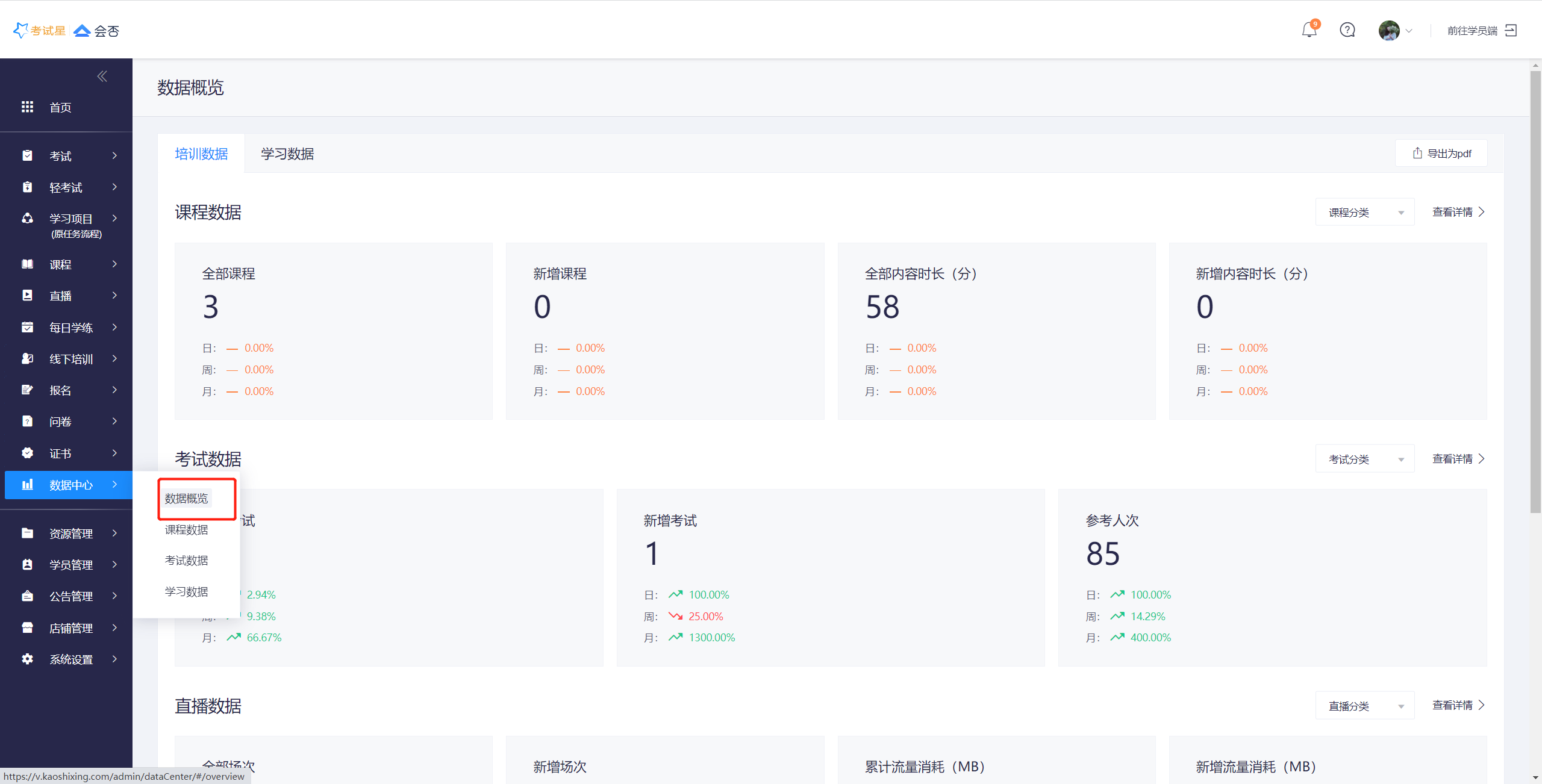Open the 课程分类 dropdown
The image size is (1542, 784).
point(1364,213)
